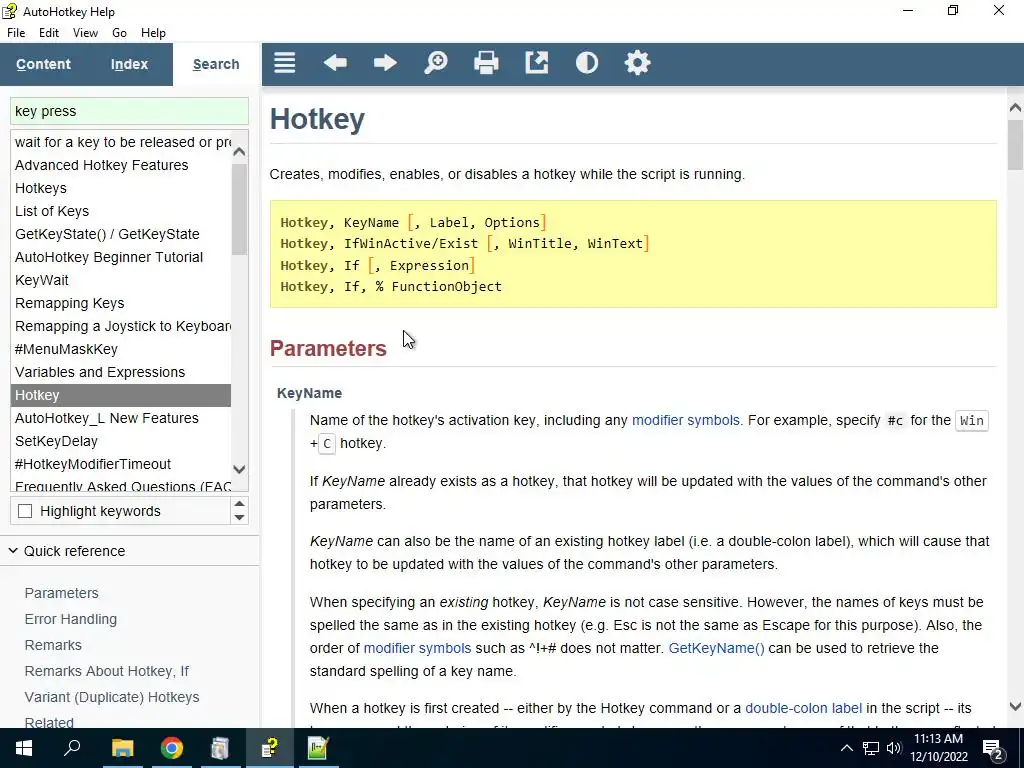This screenshot has height=768, width=1024.
Task: Go back with the left arrow icon
Action: coord(335,63)
